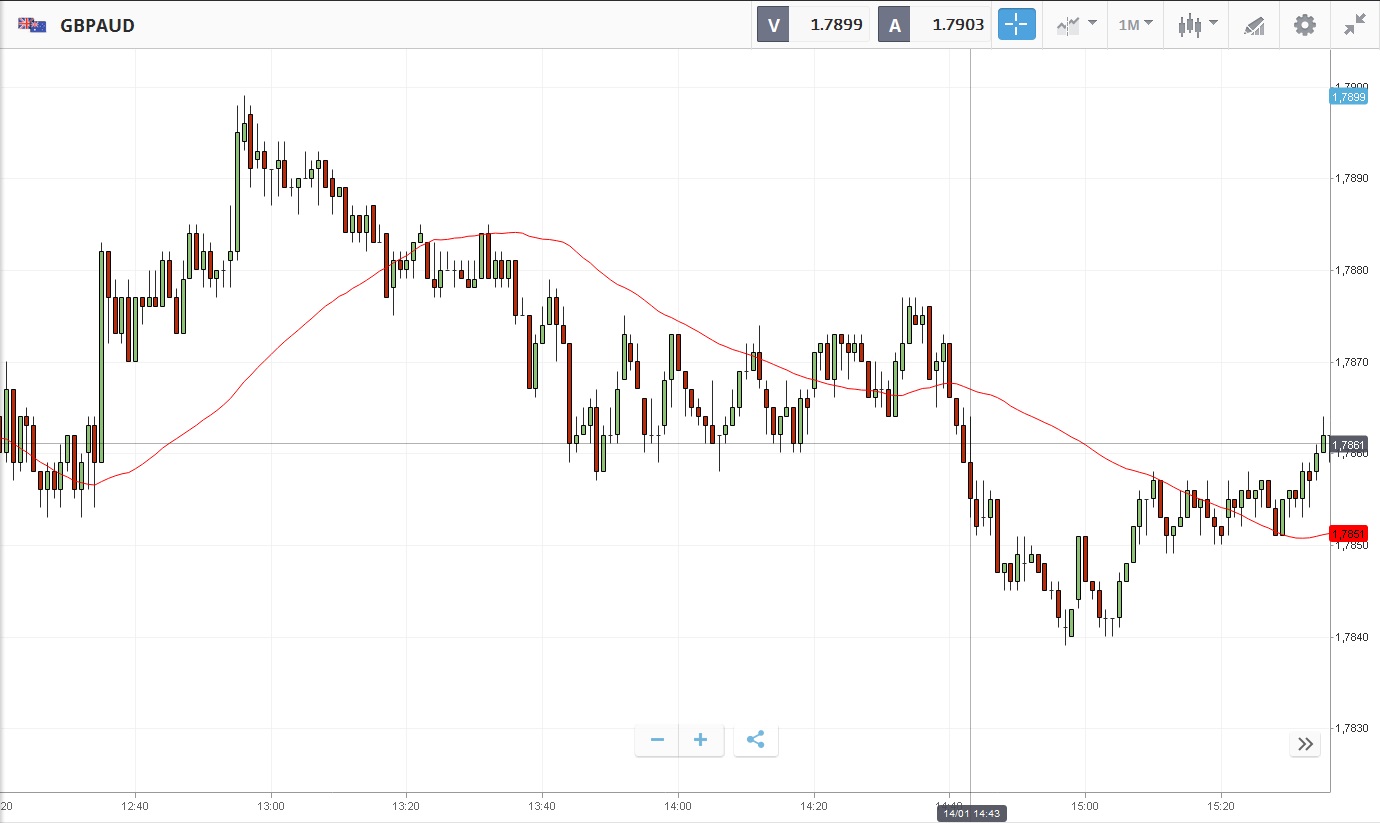The width and height of the screenshot is (1380, 823).
Task: Click the GBPAUD flag icon
Action: coord(32,25)
